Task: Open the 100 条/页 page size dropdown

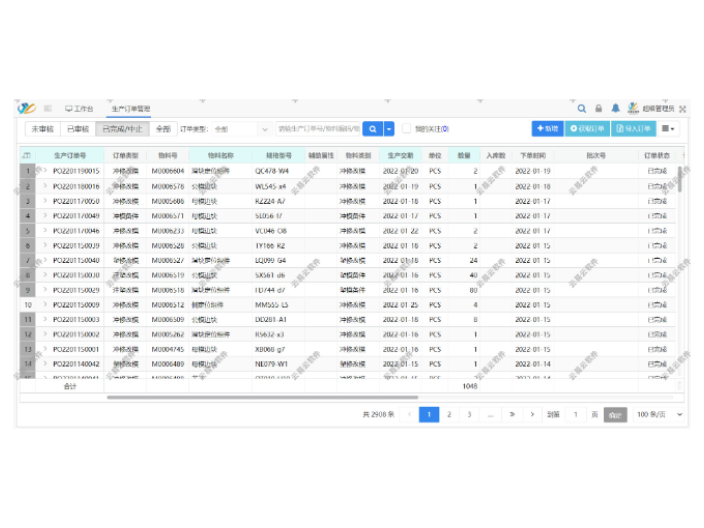Action: pyautogui.click(x=660, y=414)
